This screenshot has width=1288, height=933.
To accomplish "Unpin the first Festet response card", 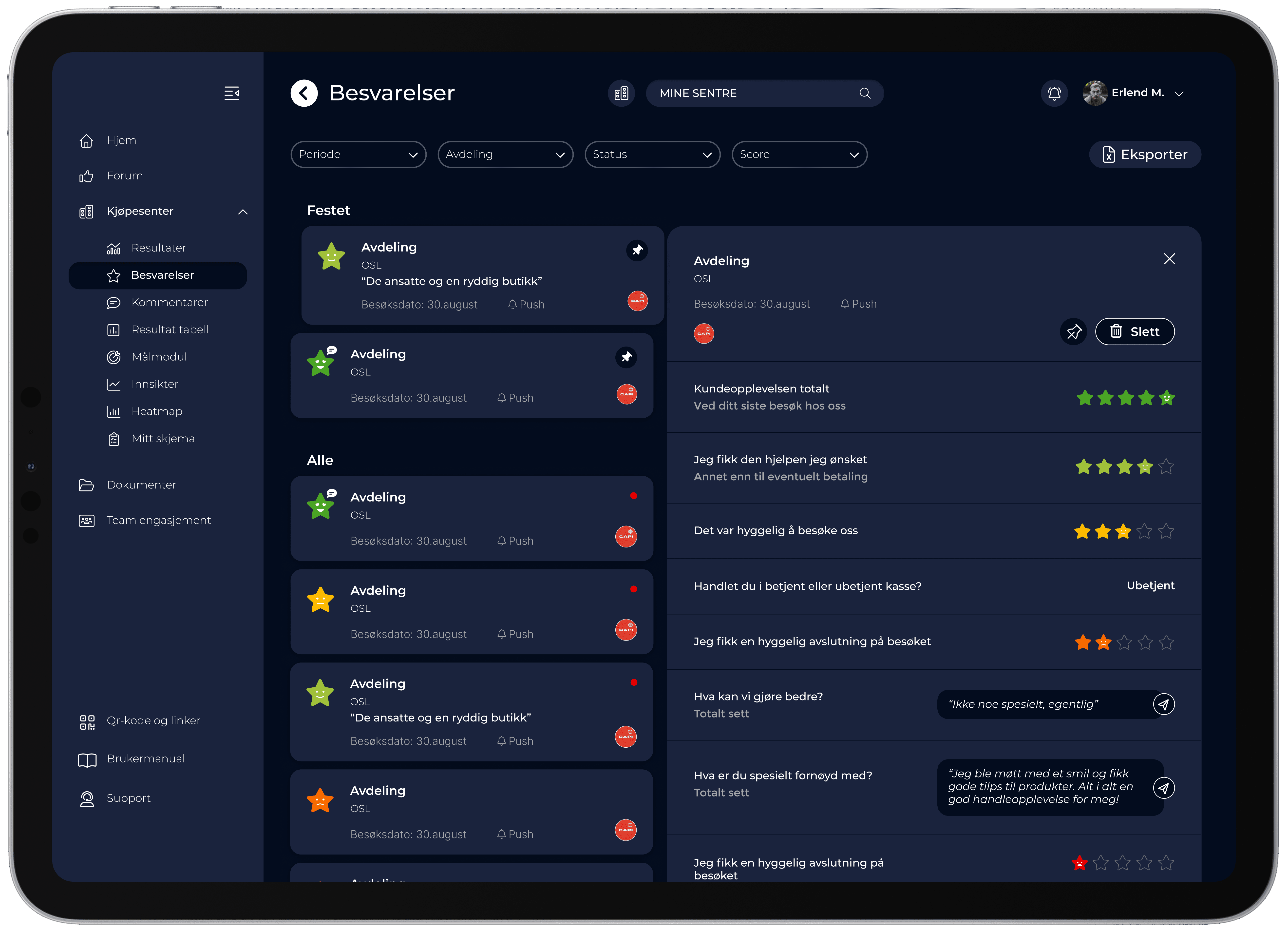I will pyautogui.click(x=637, y=250).
